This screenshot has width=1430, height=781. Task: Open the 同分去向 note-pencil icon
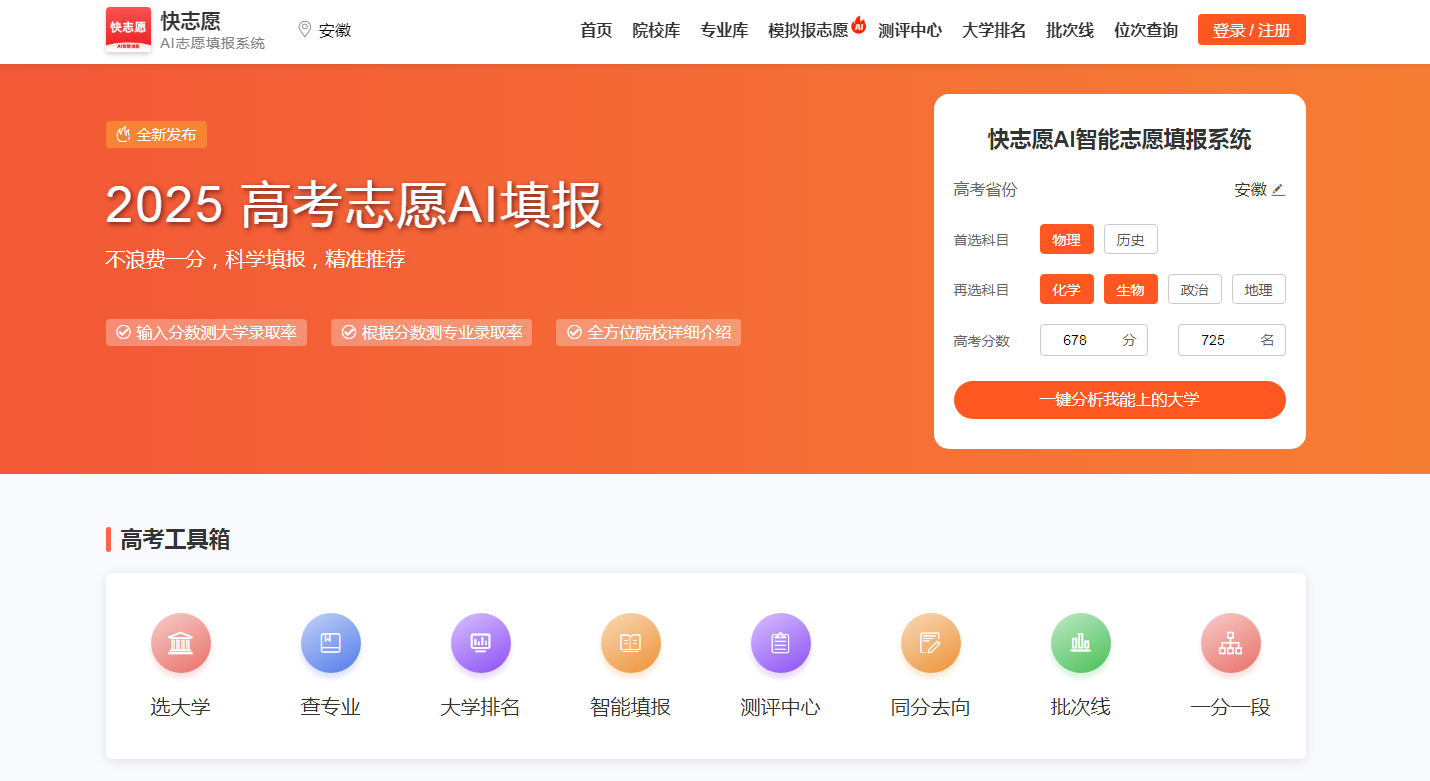coord(931,643)
